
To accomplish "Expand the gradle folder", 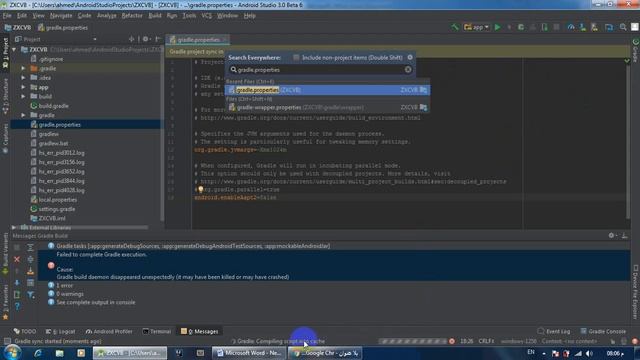I will [23, 115].
